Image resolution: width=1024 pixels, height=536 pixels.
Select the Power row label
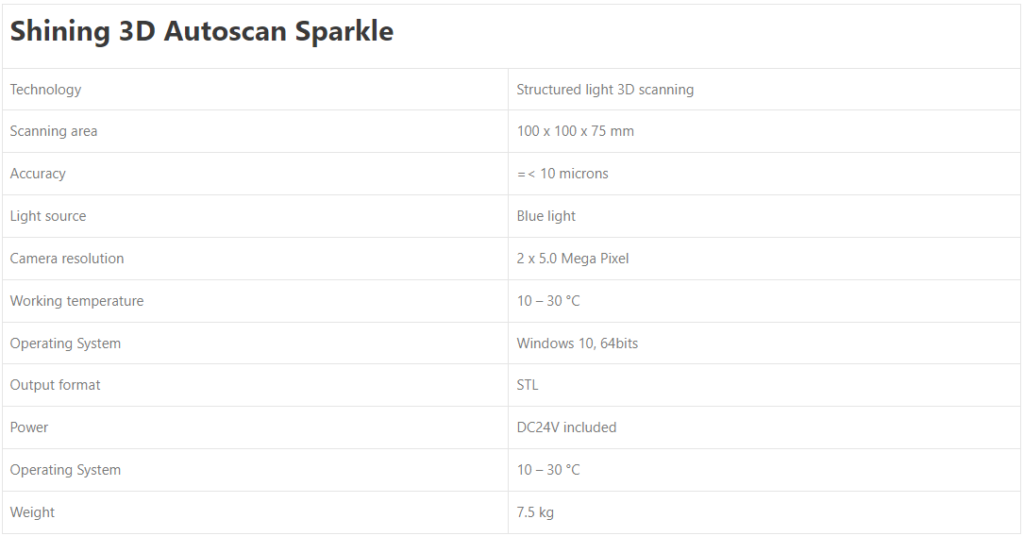tap(29, 428)
